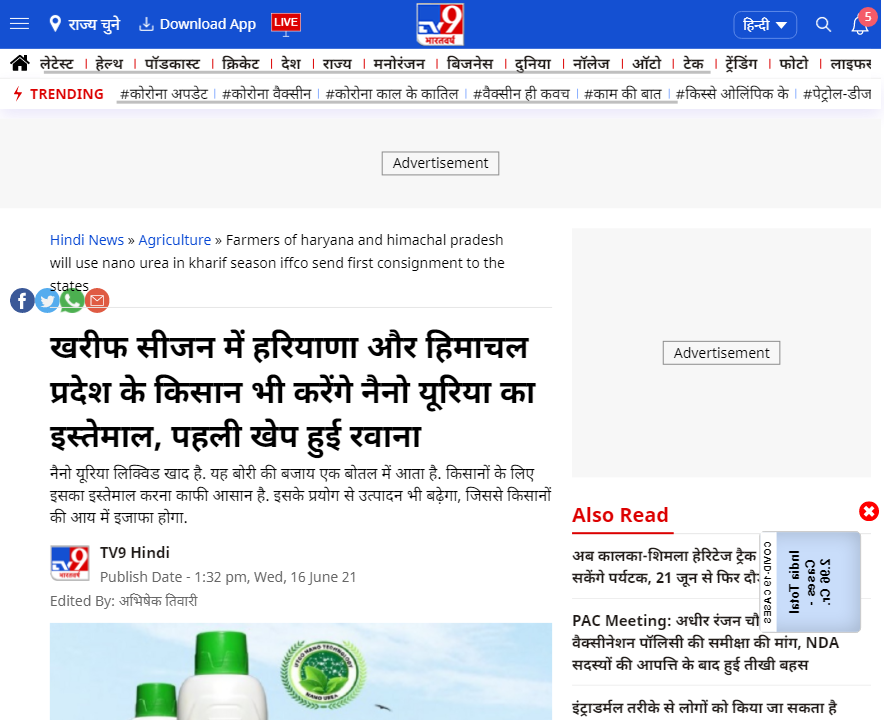Follow the Hindi News breadcrumb link
Viewport: 884px width, 720px height.
click(x=87, y=239)
